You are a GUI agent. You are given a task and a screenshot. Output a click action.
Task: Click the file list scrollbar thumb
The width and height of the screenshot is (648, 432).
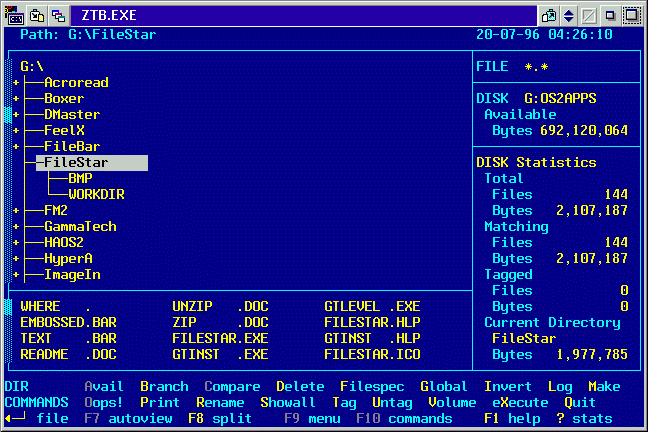8,307
